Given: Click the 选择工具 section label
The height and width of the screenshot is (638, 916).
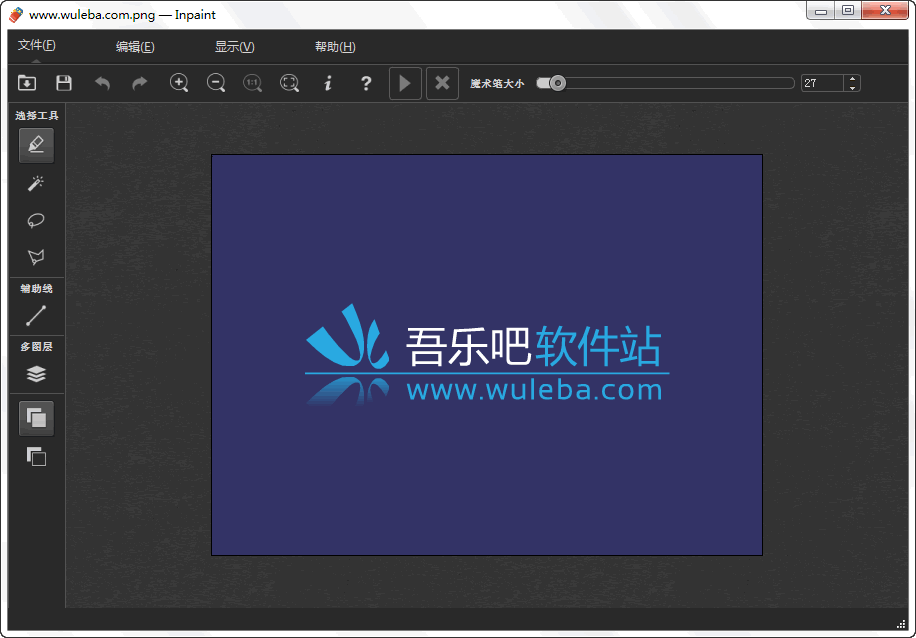Looking at the screenshot, I should 37,116.
